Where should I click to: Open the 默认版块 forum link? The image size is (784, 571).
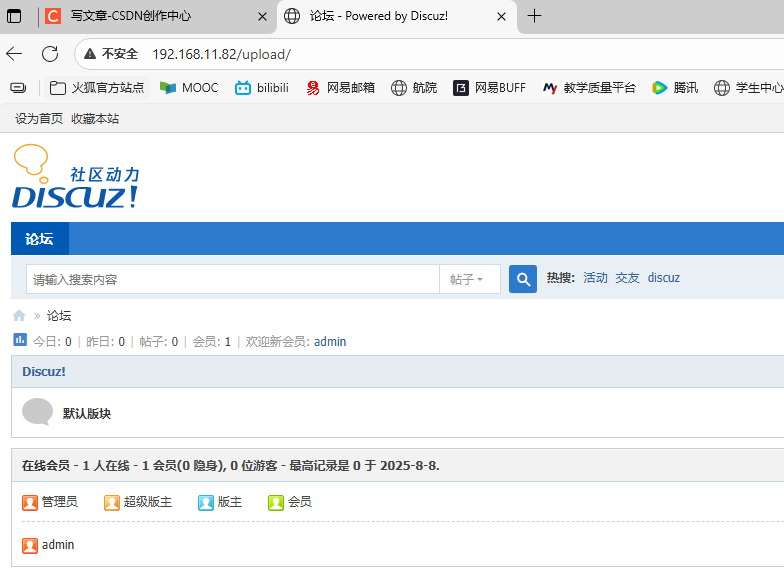(x=87, y=414)
